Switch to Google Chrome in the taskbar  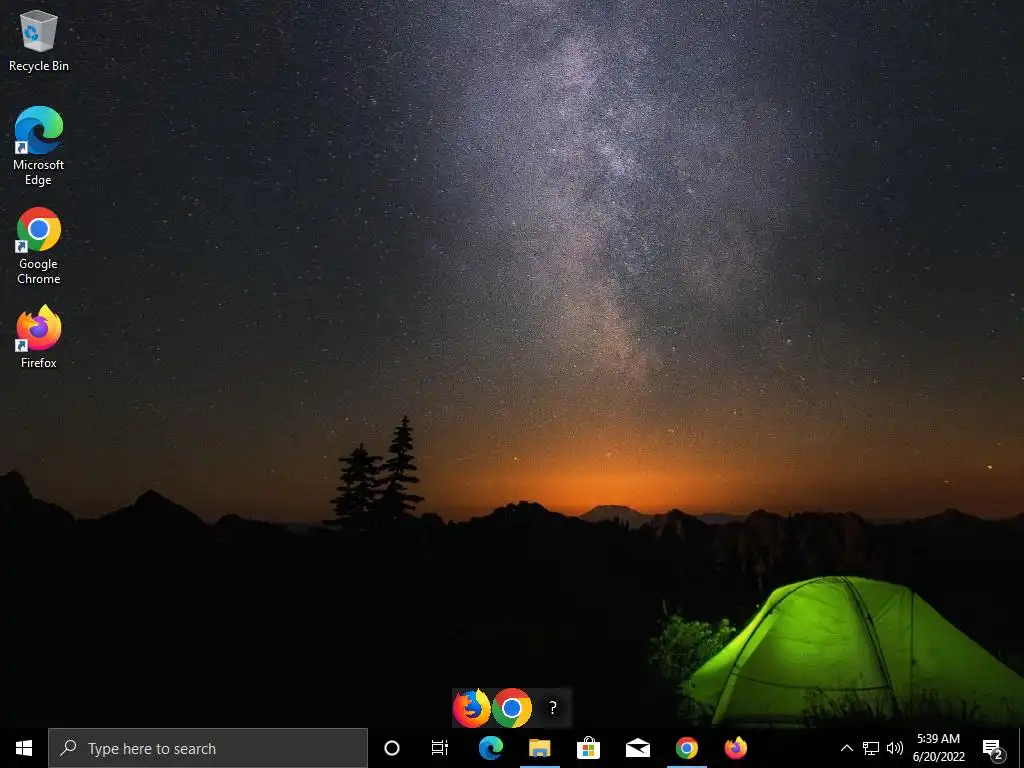click(686, 748)
